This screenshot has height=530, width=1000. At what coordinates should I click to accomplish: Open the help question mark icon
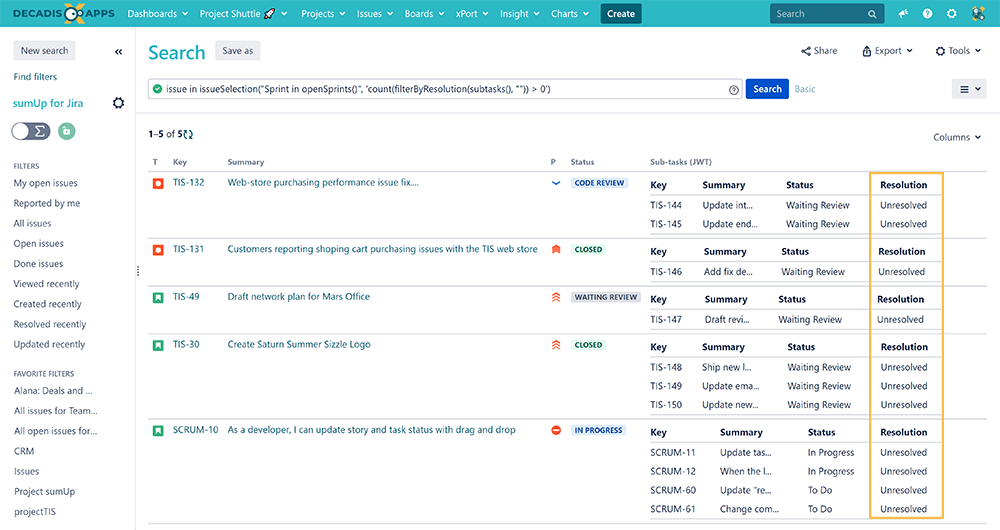tap(927, 13)
